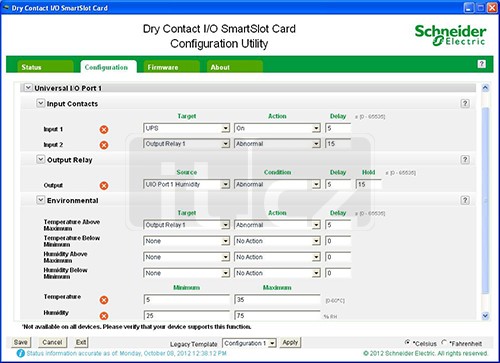Screen dimensions: 500x363
Task: Click the Schneider Electric logo
Action: pyautogui.click(x=450, y=35)
